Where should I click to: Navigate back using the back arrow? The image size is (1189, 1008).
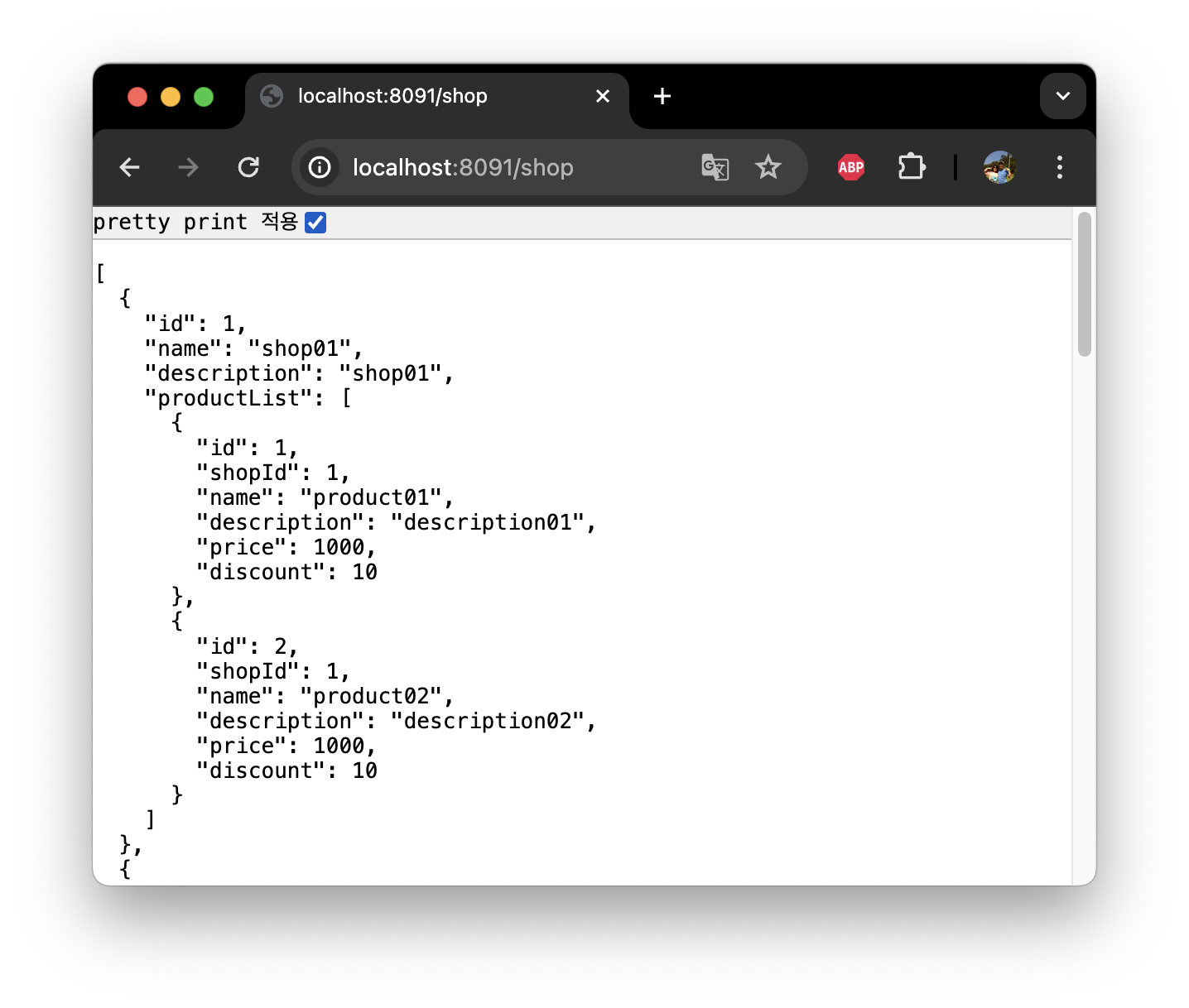coord(129,167)
